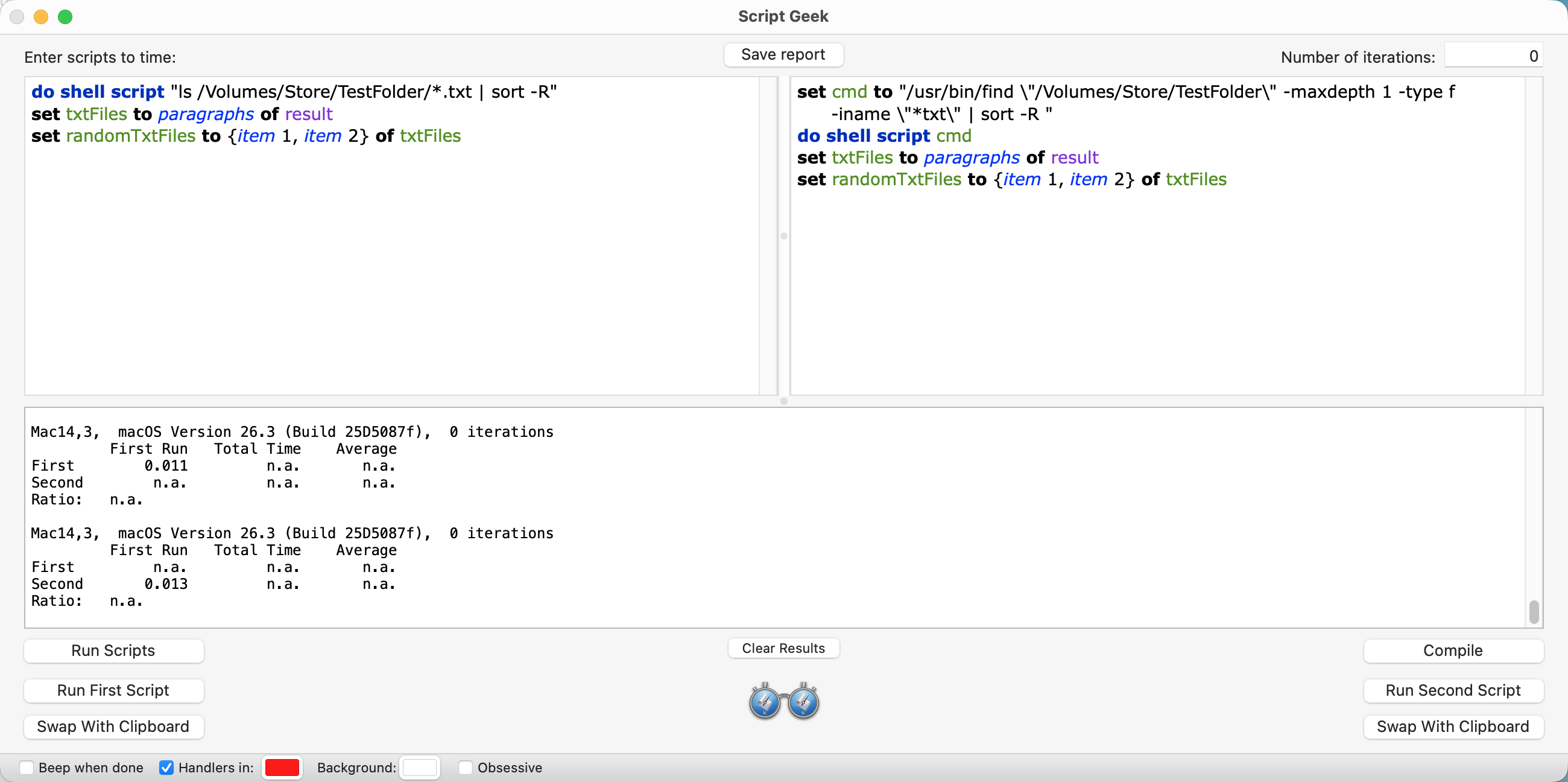Image resolution: width=1568 pixels, height=782 pixels.
Task: Click the twin stopwatches icon
Action: (x=783, y=701)
